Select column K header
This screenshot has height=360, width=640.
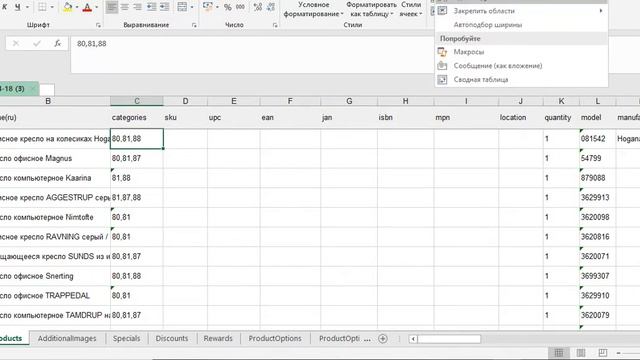[561, 101]
